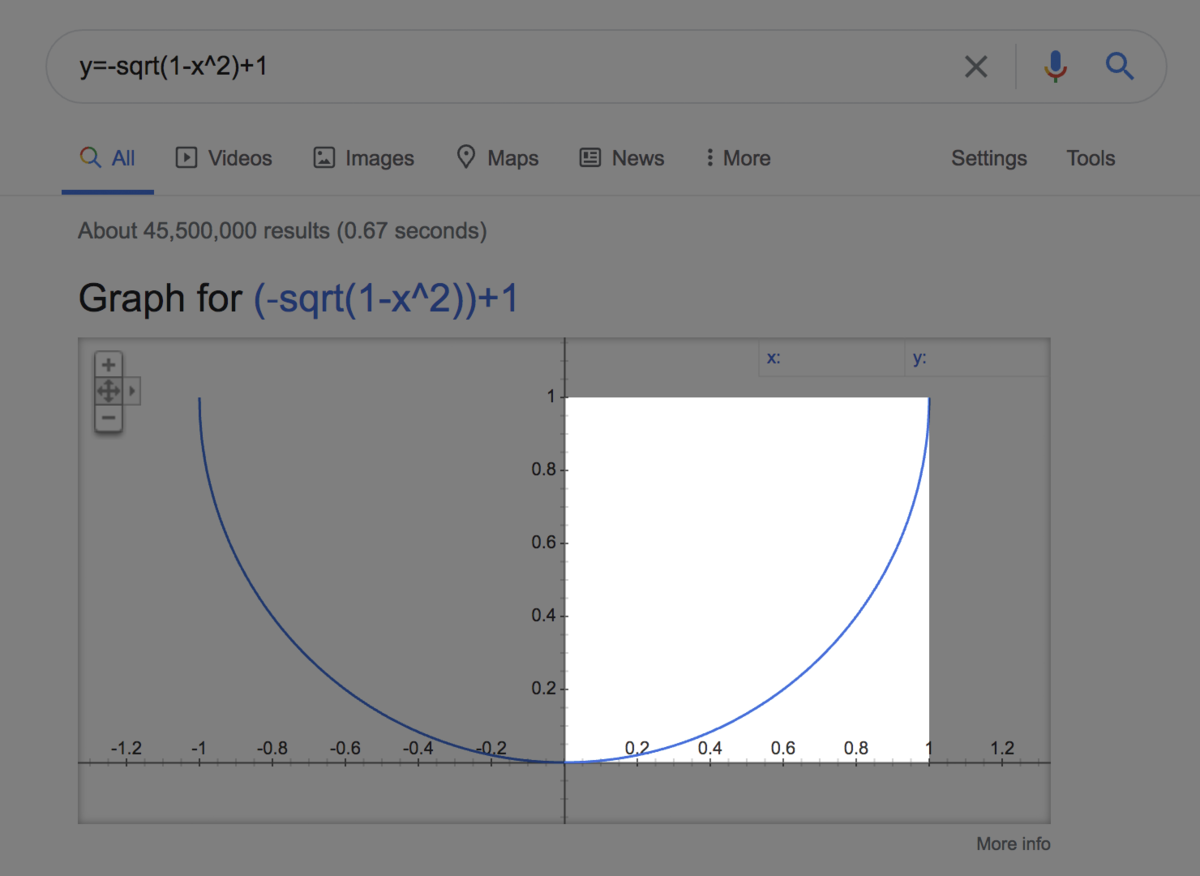Zoom in on the graph with the plus button
This screenshot has height=876, width=1200.
109,365
